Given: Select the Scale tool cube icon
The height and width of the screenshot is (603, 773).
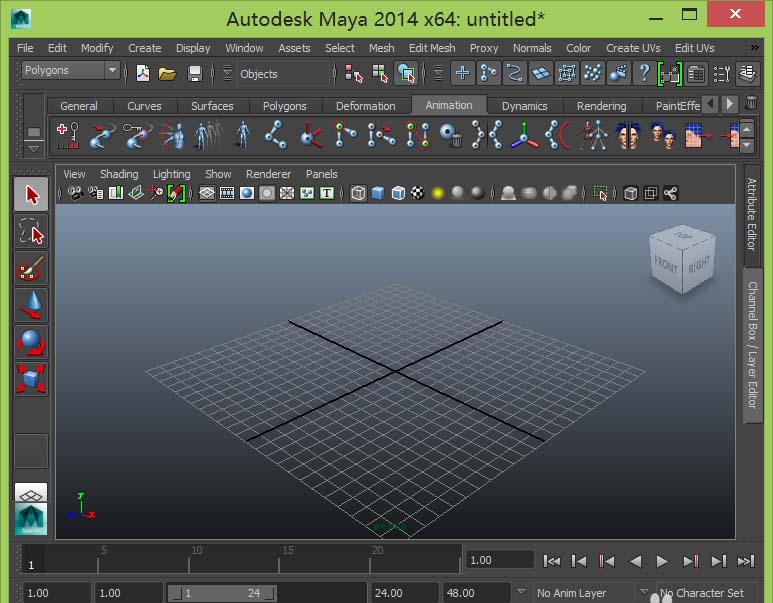Looking at the screenshot, I should 31,379.
